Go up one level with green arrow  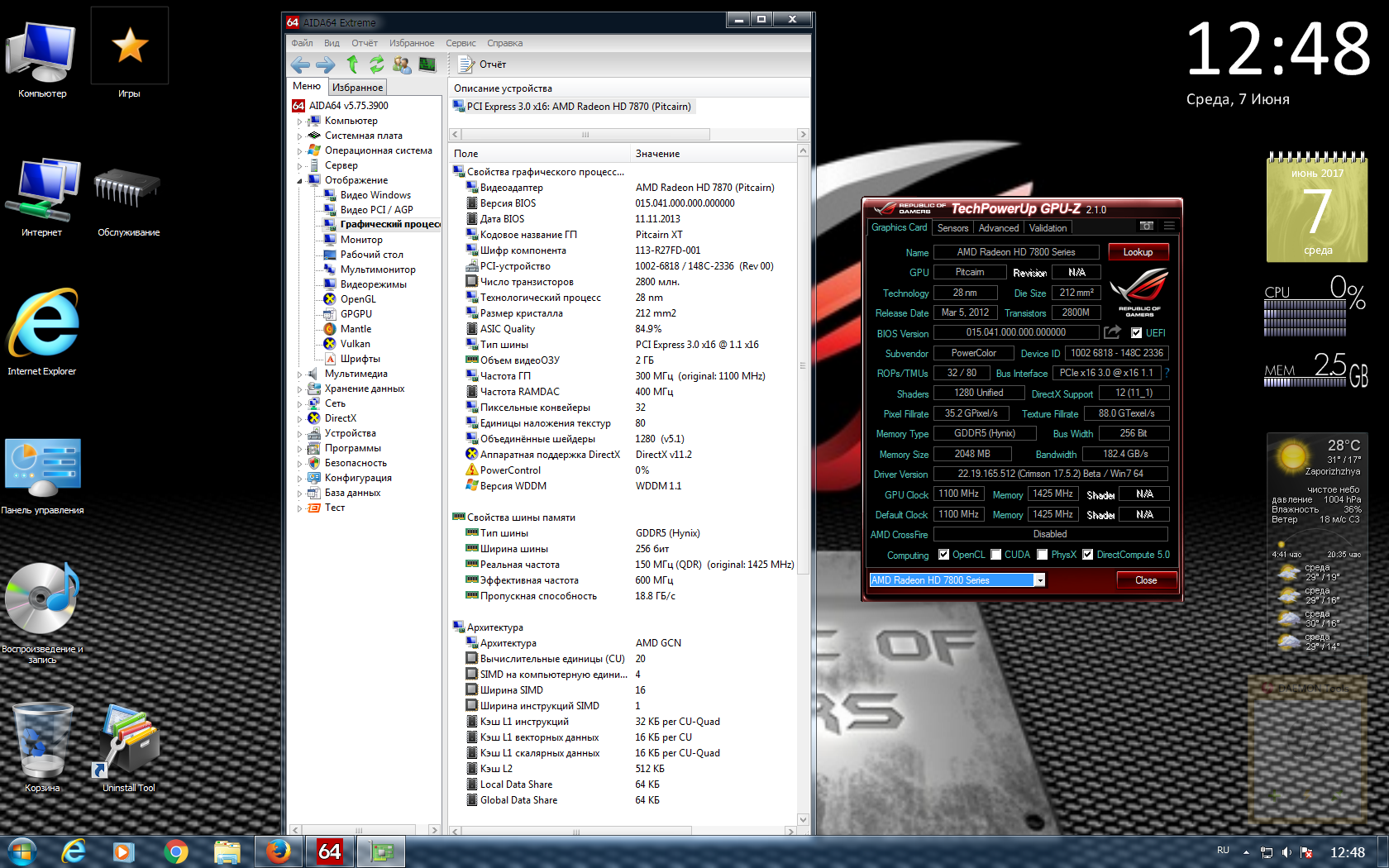(352, 64)
